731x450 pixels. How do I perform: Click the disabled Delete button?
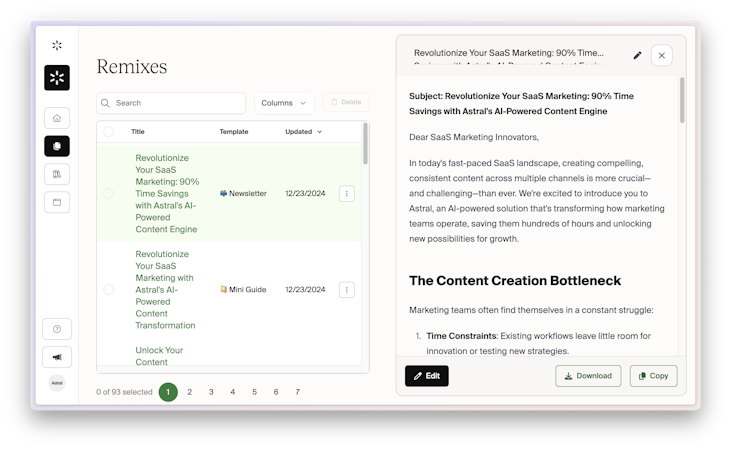click(x=346, y=102)
